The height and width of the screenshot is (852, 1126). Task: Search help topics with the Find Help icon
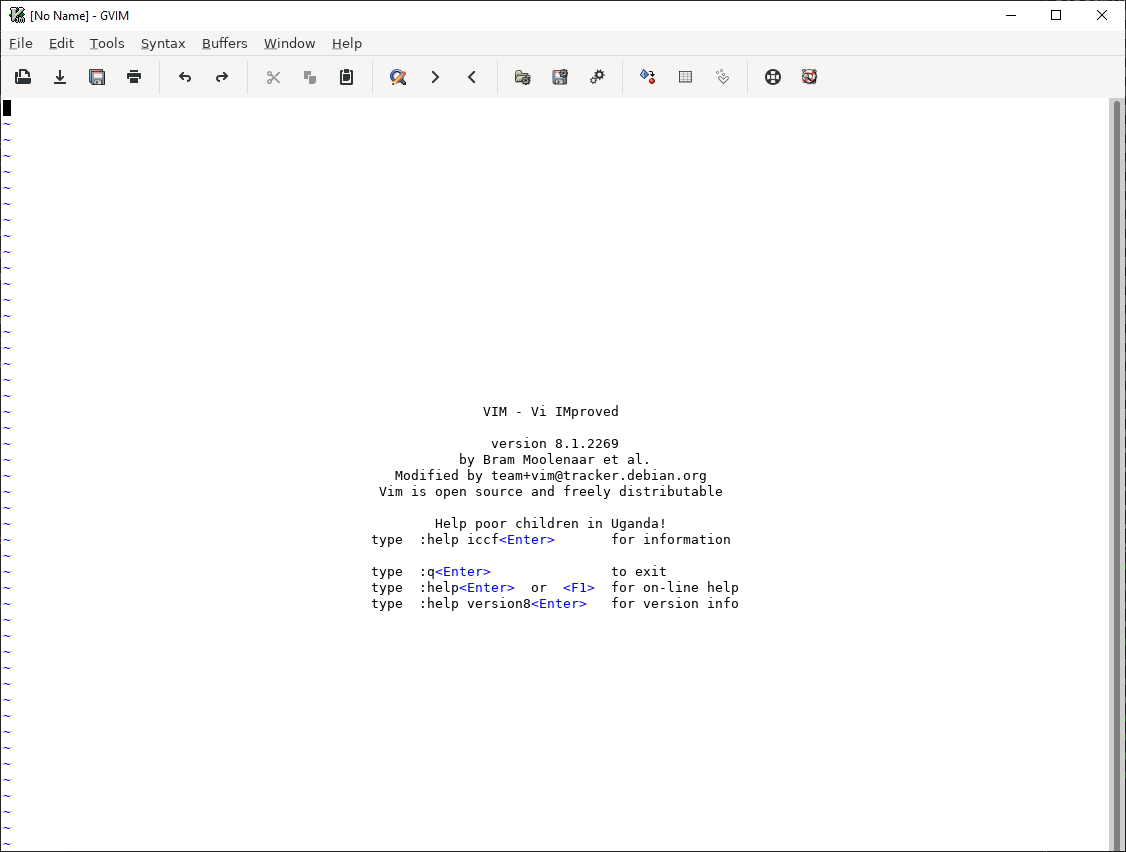809,77
